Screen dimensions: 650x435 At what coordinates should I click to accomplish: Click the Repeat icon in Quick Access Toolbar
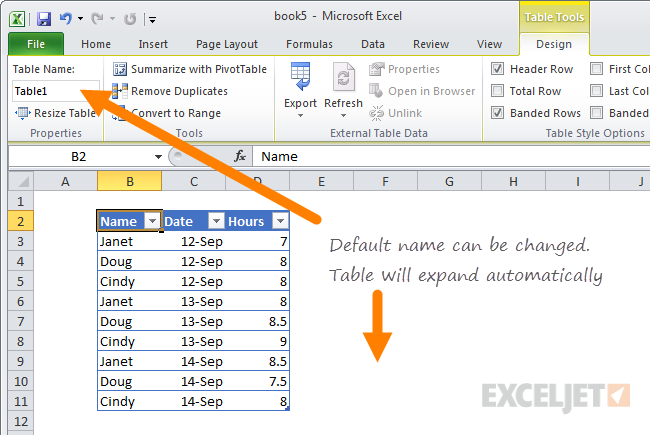coord(130,19)
